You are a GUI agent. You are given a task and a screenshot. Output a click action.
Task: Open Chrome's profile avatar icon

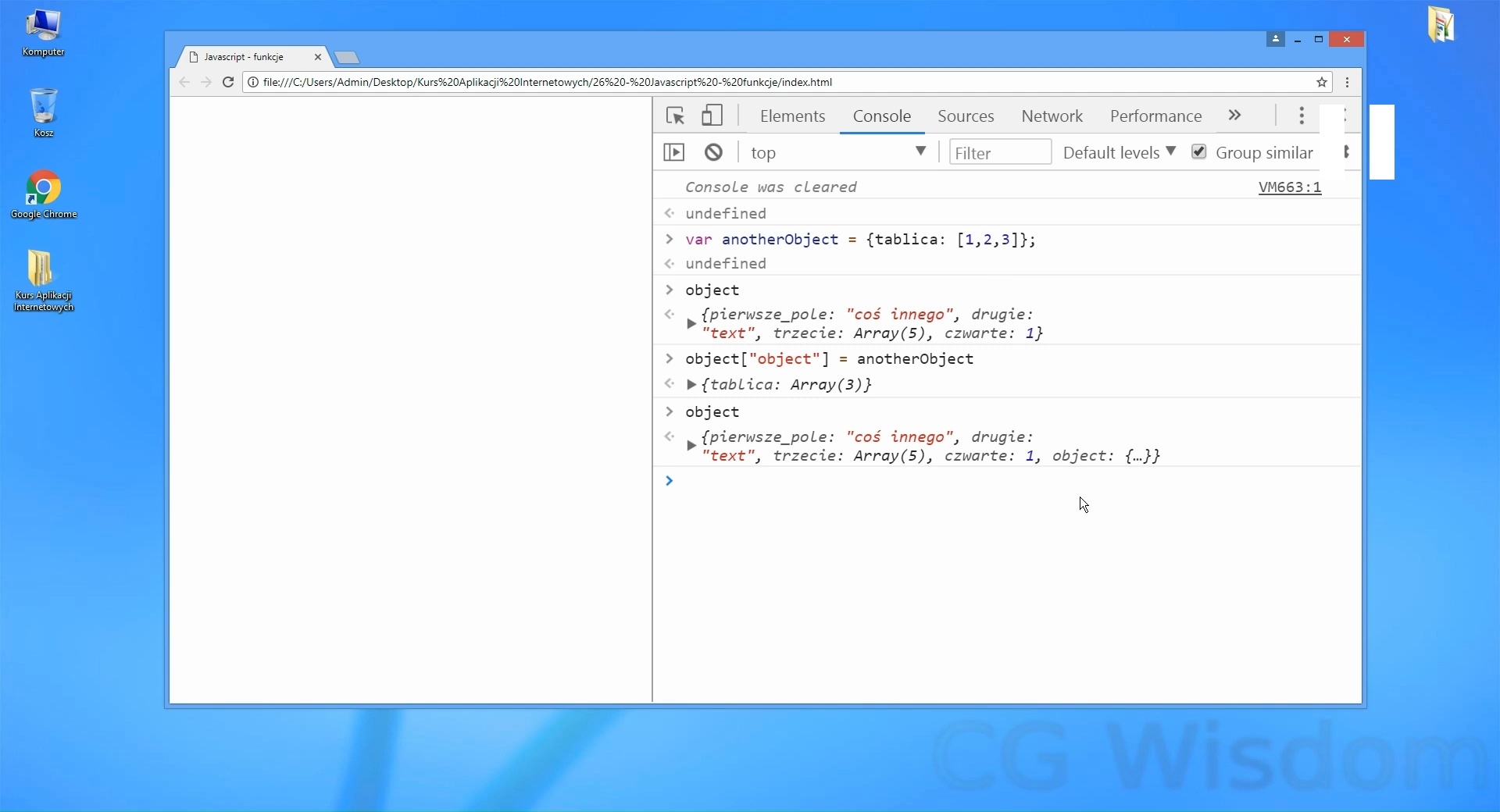1275,39
